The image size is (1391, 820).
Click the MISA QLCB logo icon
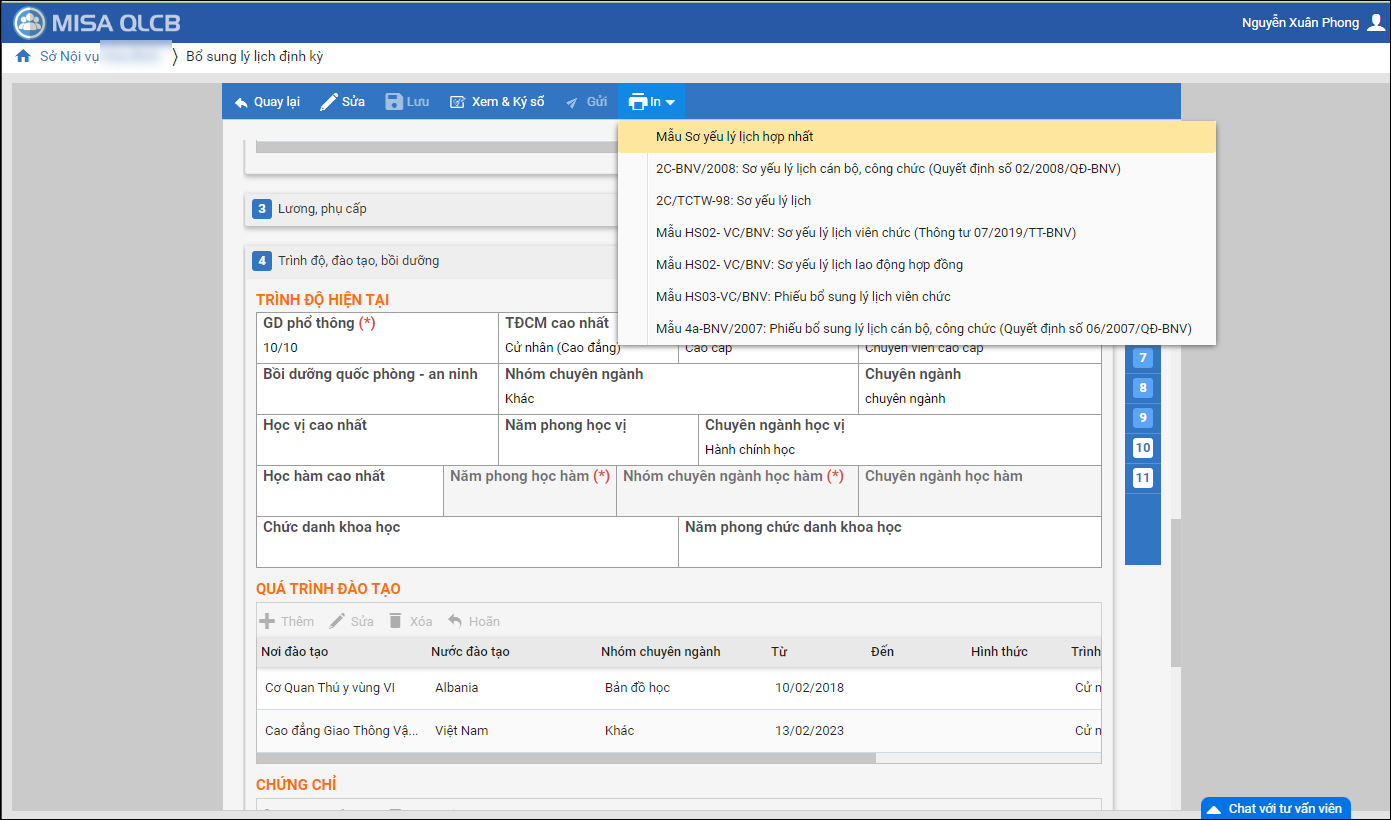tap(30, 22)
